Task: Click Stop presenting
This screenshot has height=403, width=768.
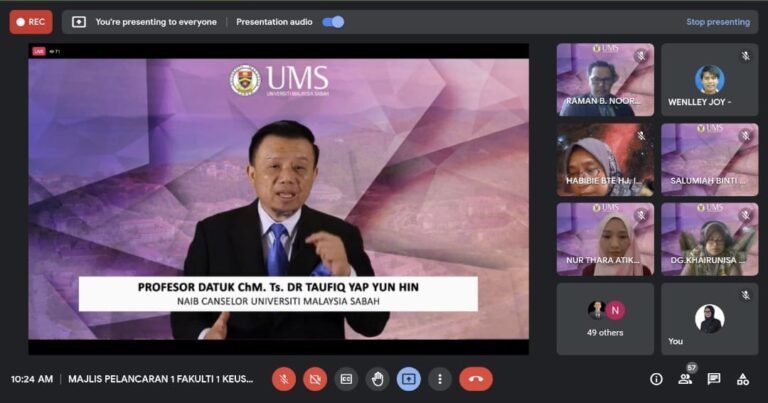Action: click(717, 22)
